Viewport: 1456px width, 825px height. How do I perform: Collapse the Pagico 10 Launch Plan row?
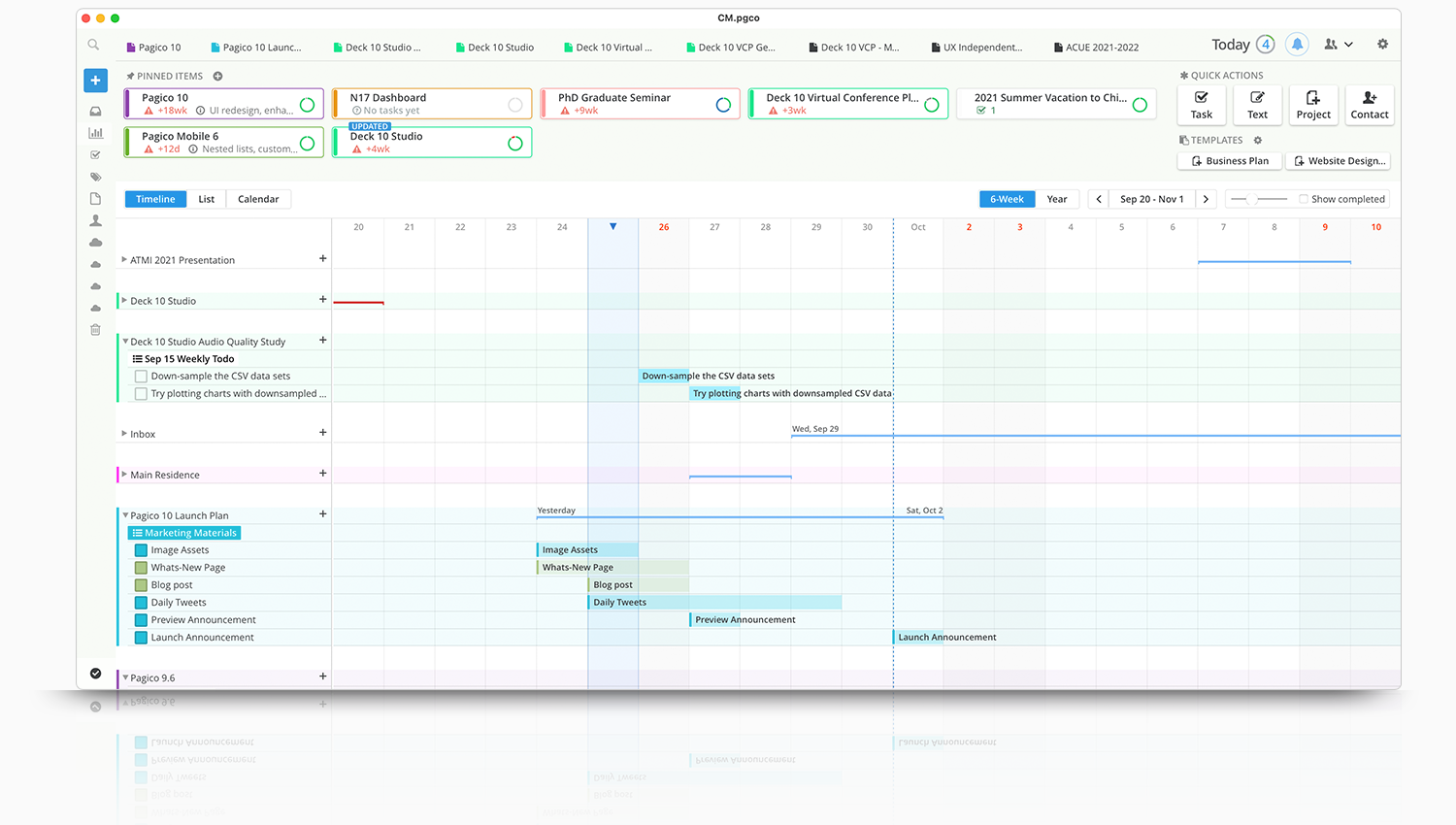point(125,514)
